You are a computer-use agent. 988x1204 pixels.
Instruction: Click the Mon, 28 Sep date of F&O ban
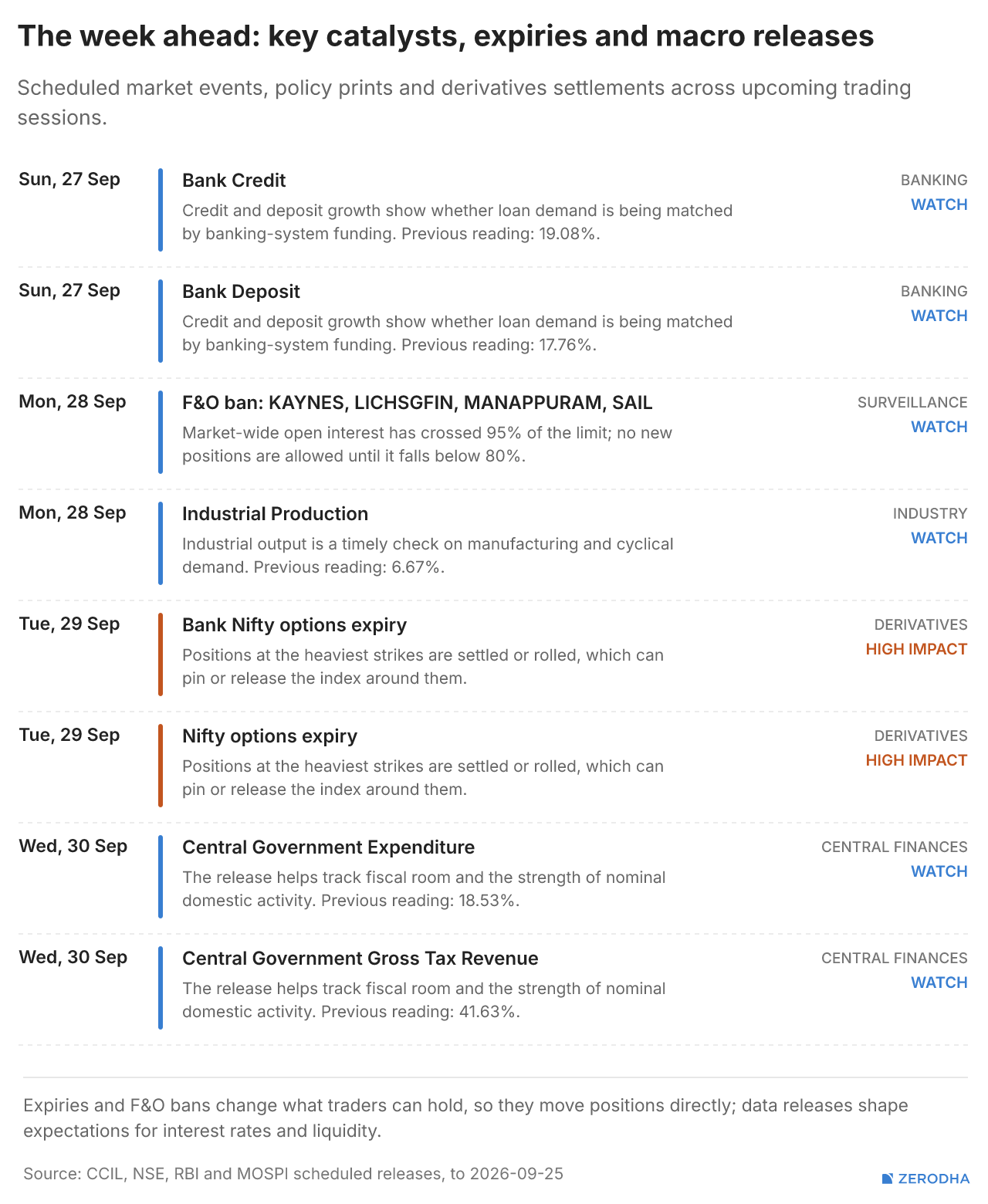73,401
